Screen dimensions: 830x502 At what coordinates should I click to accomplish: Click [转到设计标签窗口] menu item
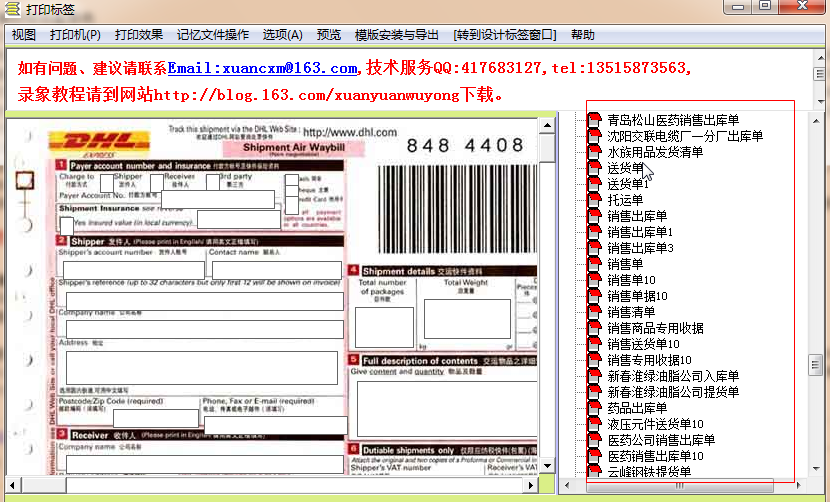505,35
